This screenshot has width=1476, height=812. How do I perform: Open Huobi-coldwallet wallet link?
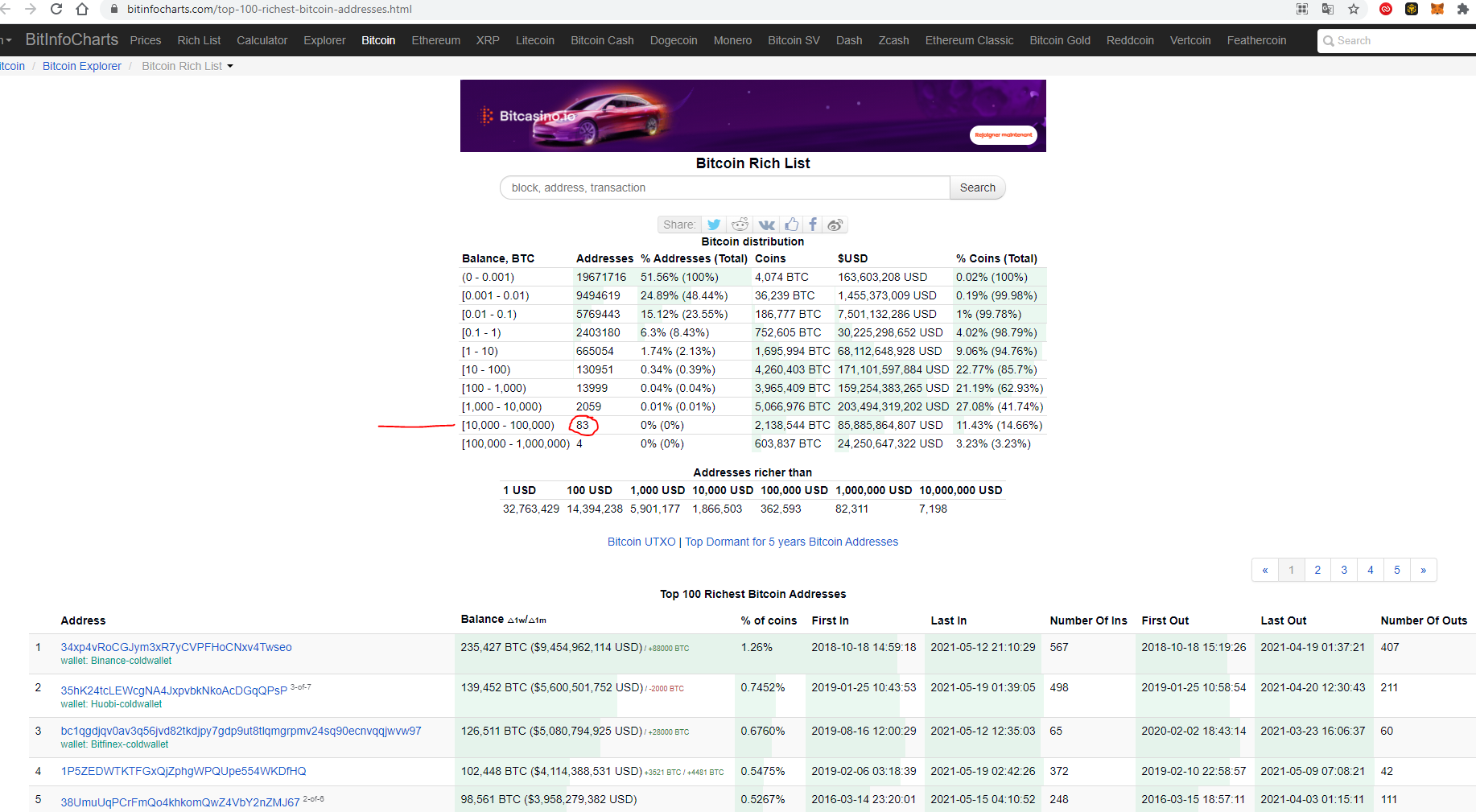tap(126, 704)
